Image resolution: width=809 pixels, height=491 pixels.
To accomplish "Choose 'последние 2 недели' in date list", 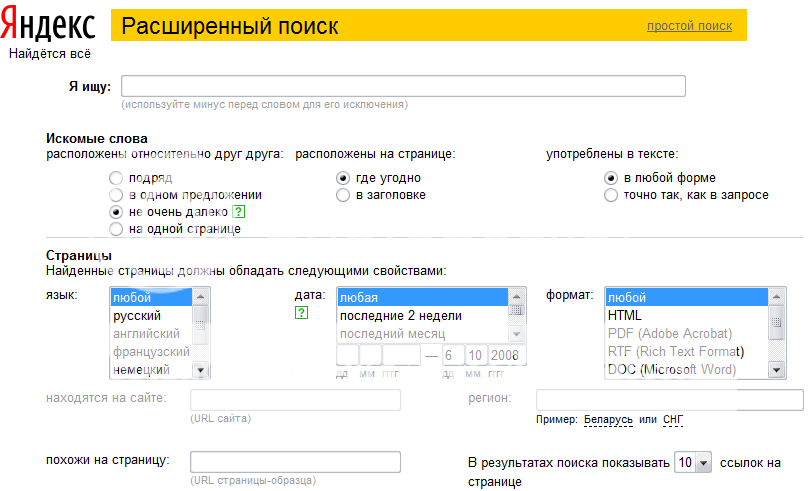I will [400, 316].
